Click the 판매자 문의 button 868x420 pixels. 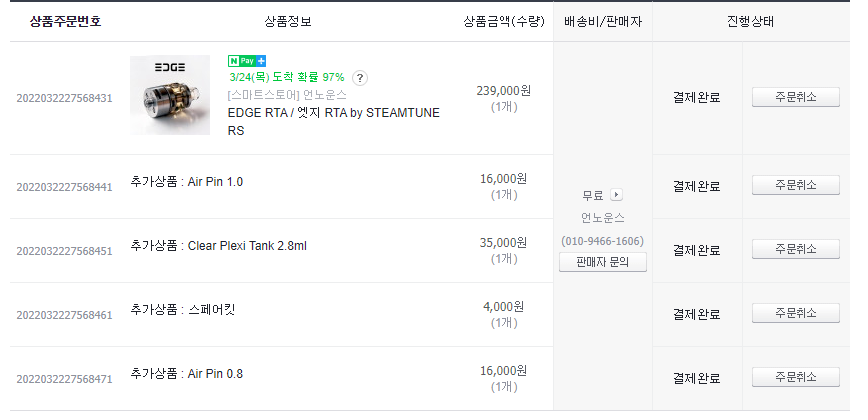(603, 263)
